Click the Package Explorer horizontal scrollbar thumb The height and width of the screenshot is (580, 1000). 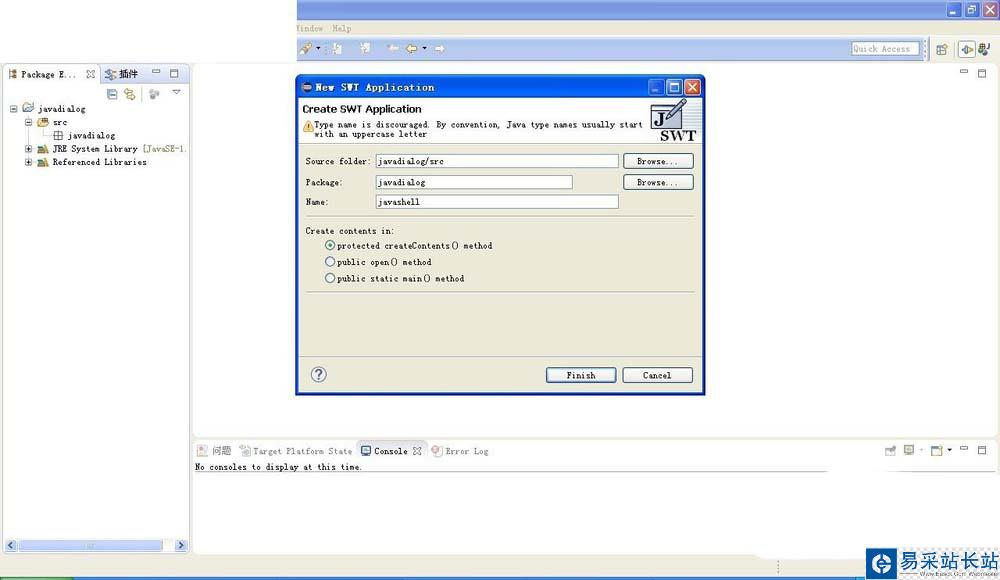(x=90, y=545)
